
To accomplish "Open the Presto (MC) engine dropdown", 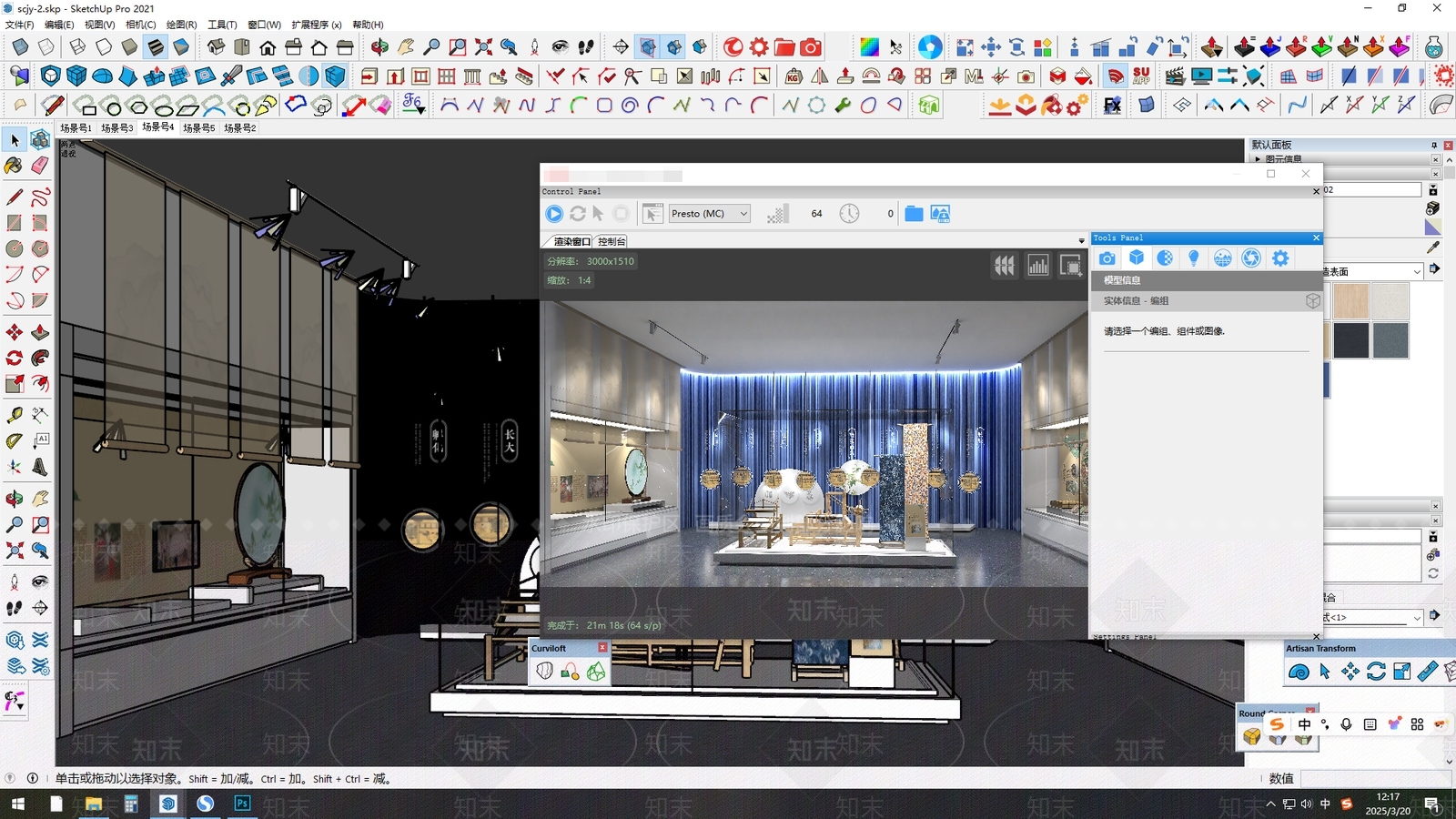I will point(709,214).
